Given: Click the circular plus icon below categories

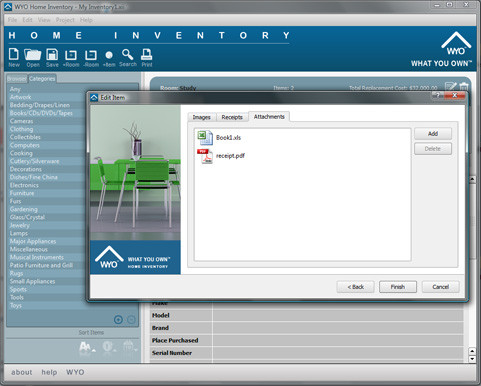Looking at the screenshot, I should point(118,320).
